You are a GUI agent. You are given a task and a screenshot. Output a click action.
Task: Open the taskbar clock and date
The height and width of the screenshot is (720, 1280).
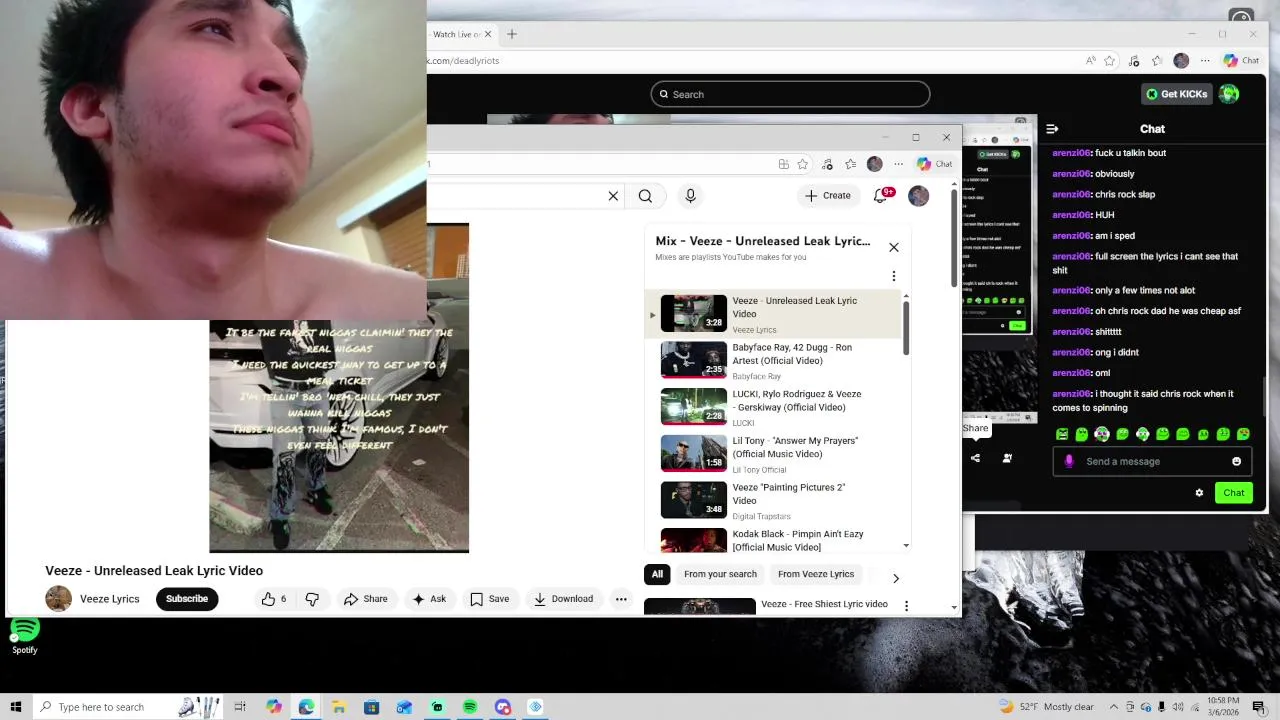(1225, 707)
